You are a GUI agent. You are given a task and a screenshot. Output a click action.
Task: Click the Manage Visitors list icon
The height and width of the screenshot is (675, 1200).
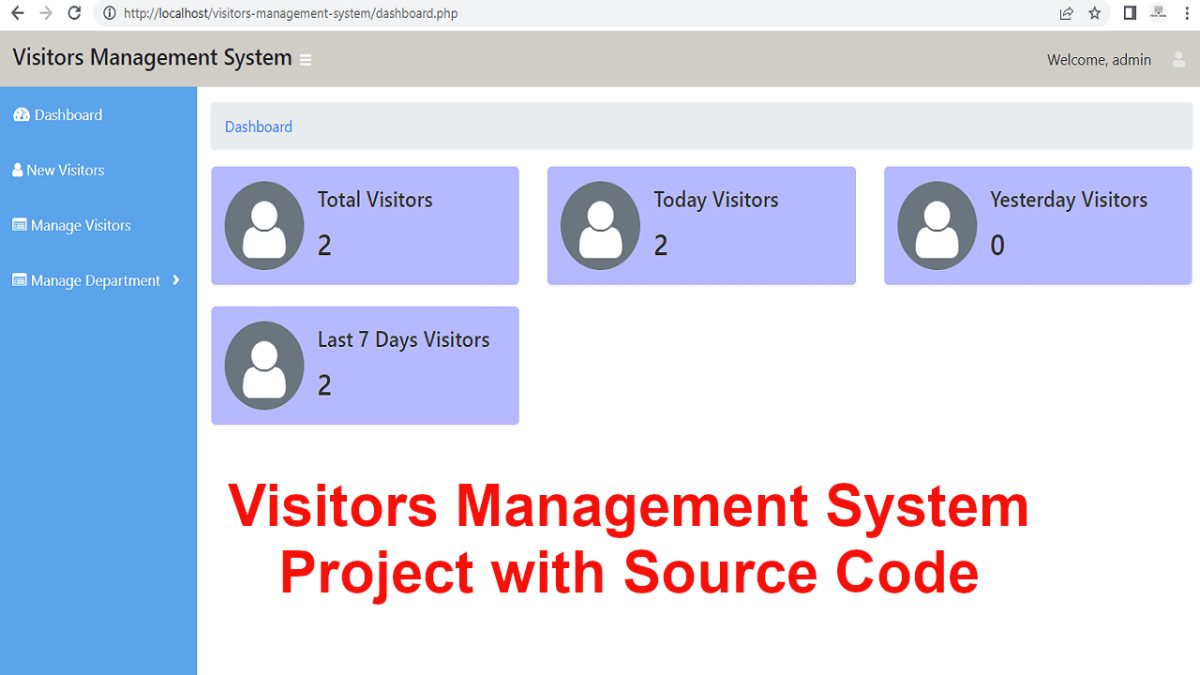pos(19,224)
